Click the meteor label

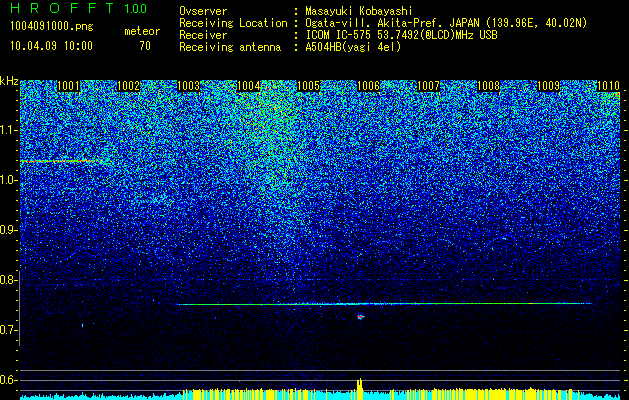142,31
